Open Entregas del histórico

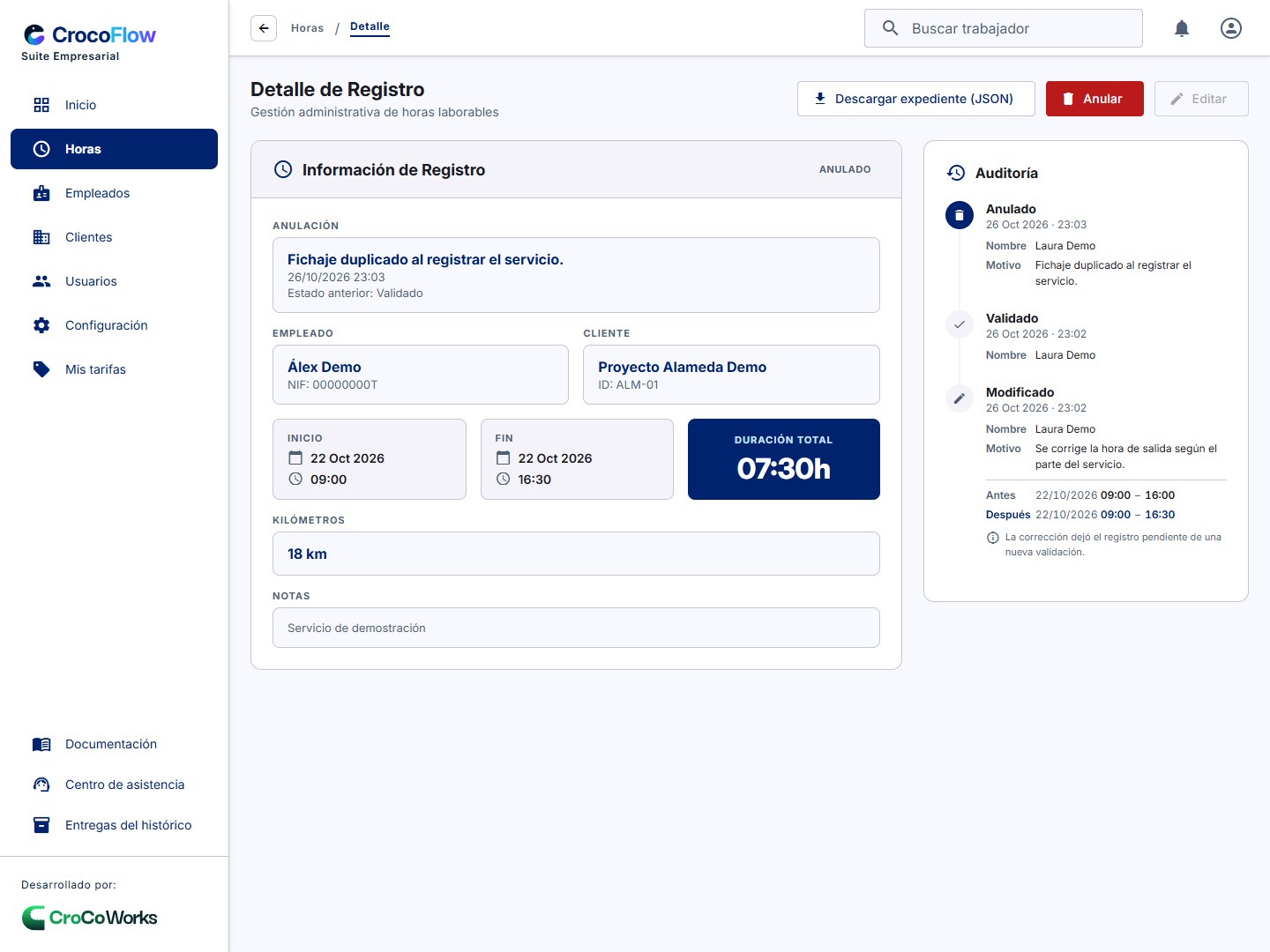(114, 825)
